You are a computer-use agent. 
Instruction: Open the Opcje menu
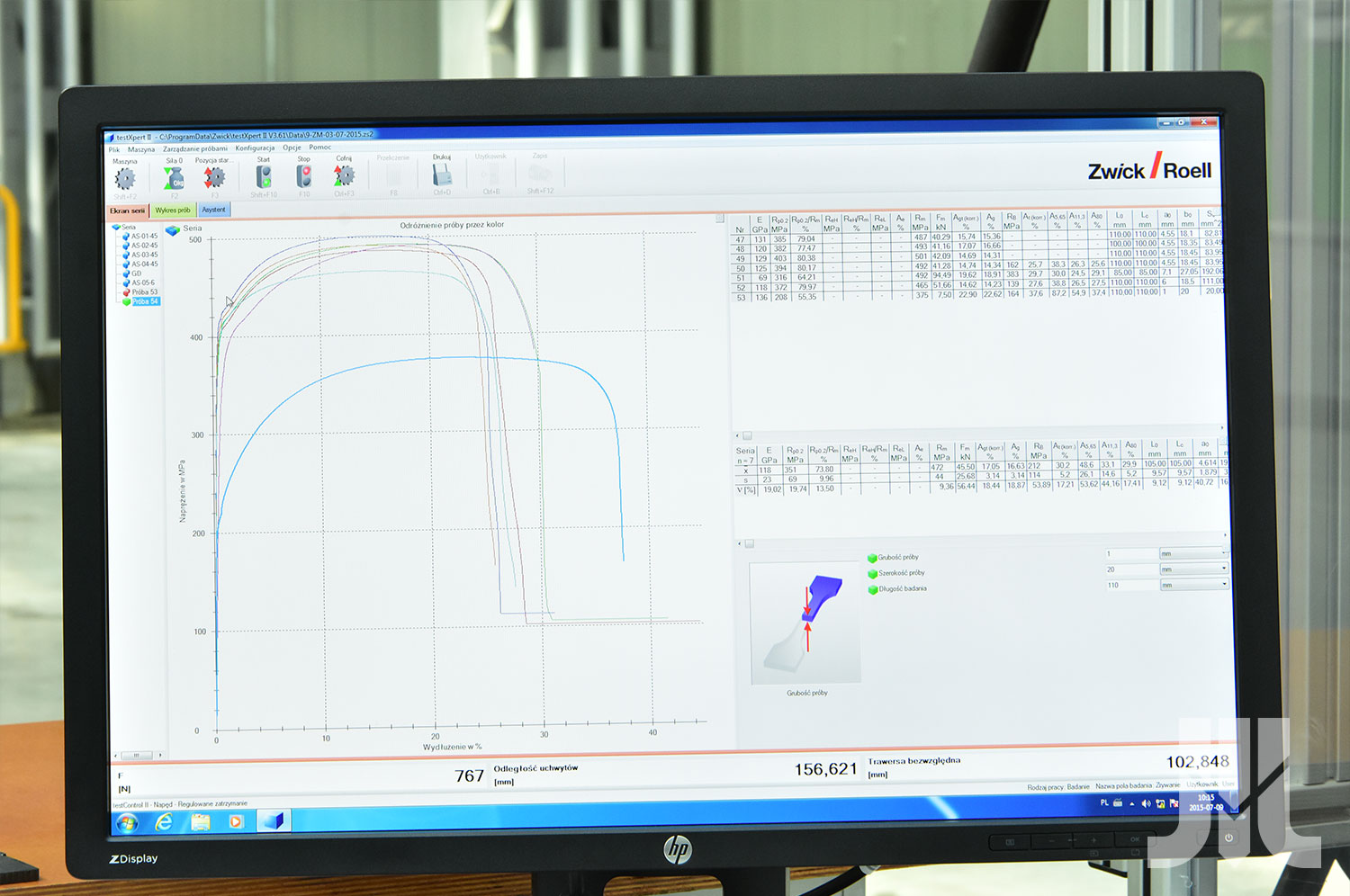tap(292, 148)
